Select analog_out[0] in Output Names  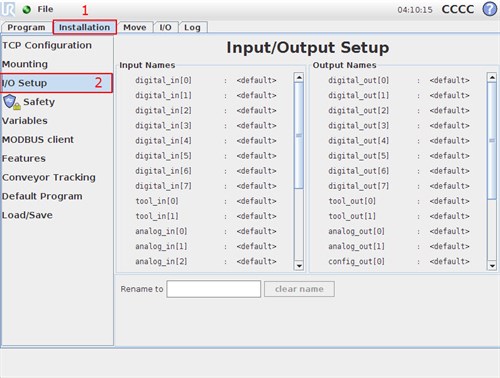356,231
